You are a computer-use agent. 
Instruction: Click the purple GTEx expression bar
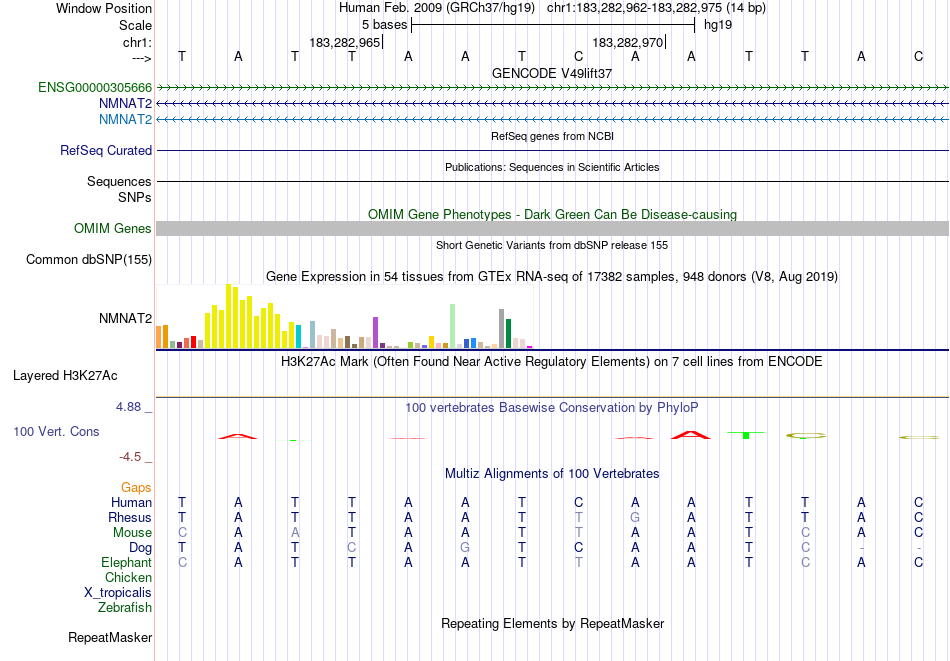point(376,333)
